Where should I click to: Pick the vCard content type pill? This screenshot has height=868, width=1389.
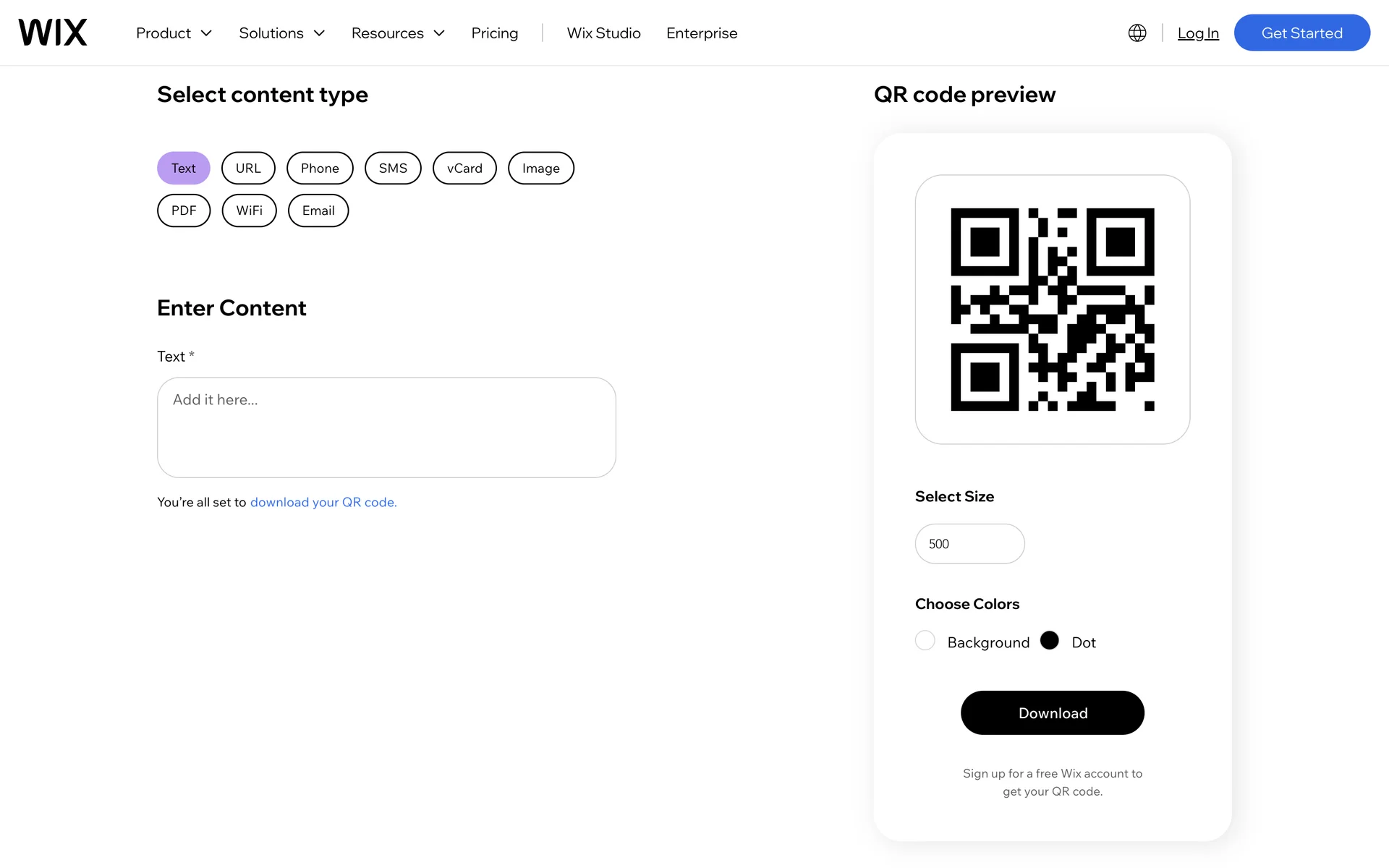464,169
